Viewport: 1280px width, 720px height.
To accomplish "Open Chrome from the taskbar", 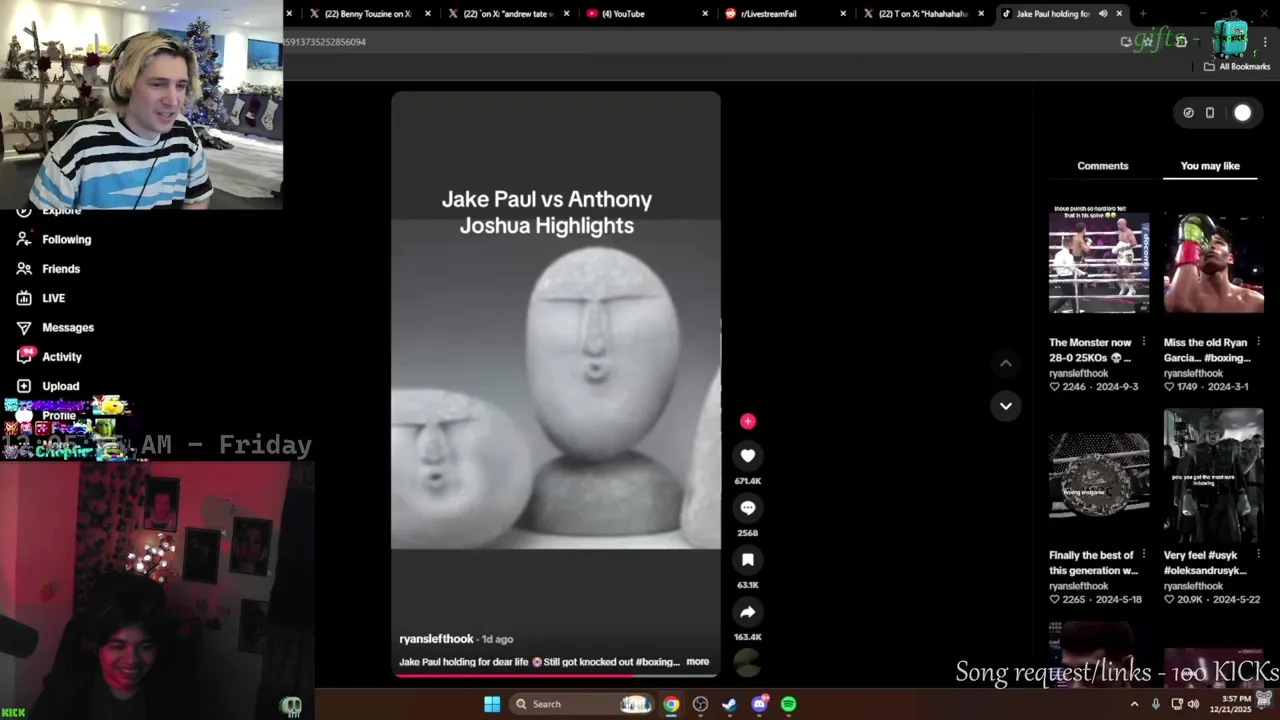I will click(671, 704).
